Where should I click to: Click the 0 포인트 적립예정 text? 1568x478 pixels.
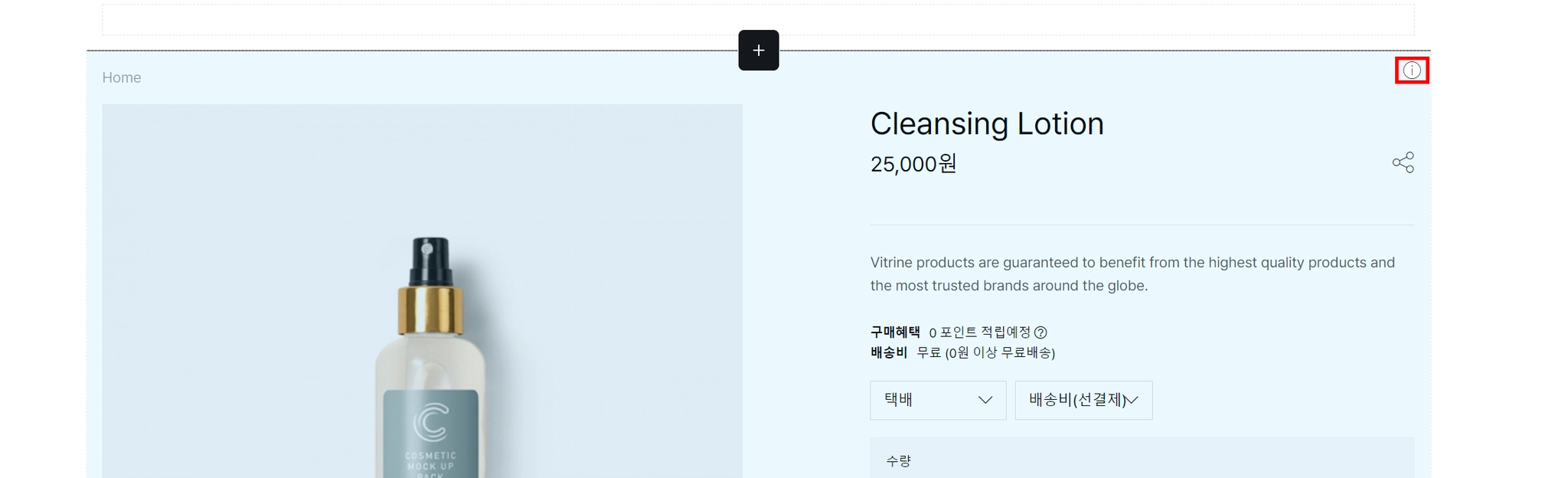pyautogui.click(x=979, y=332)
